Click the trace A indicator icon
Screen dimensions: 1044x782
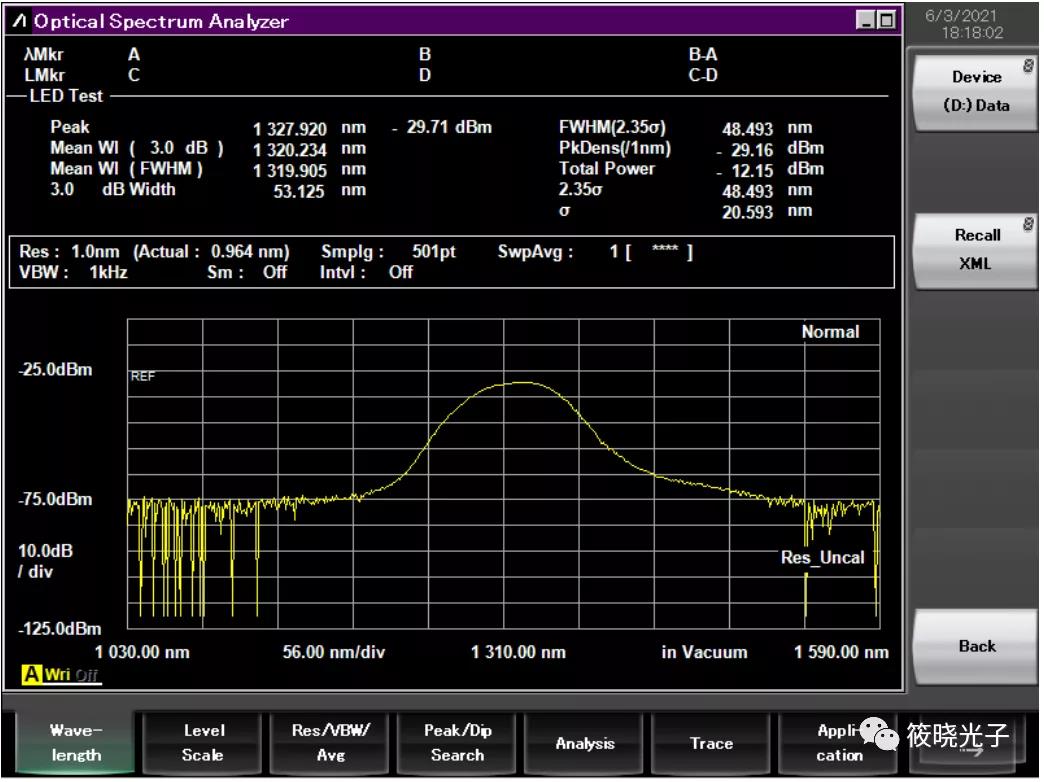[x=31, y=674]
